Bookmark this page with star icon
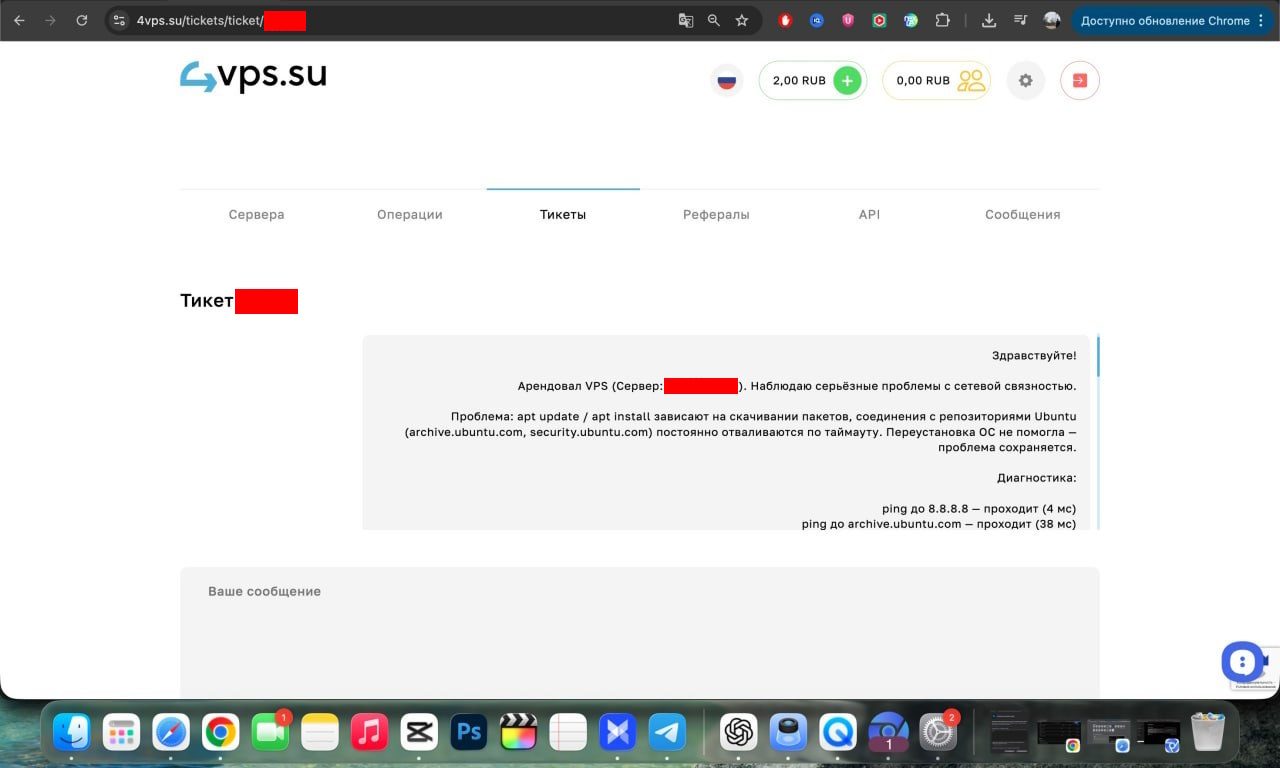Viewport: 1280px width, 768px height. point(742,20)
